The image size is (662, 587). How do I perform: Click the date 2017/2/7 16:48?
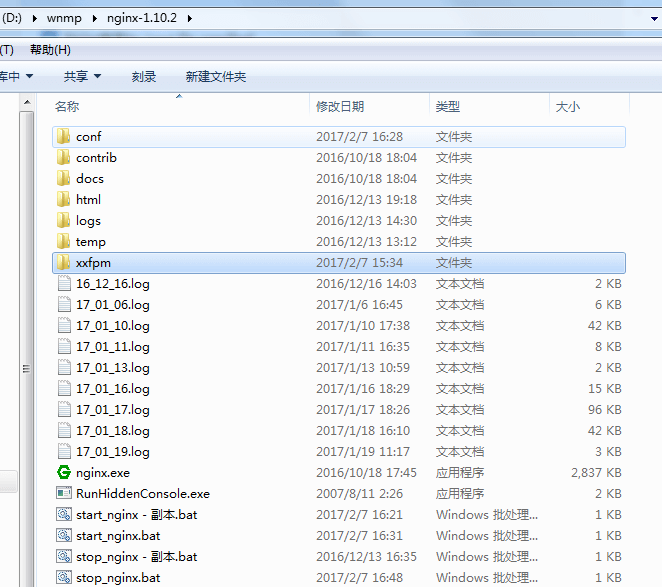[359, 578]
